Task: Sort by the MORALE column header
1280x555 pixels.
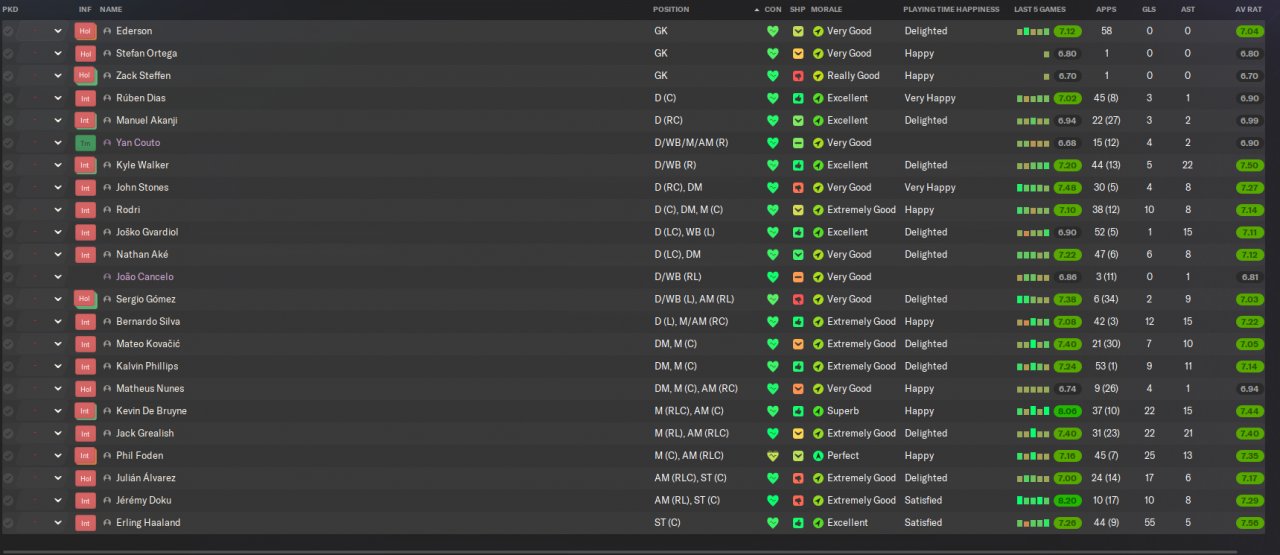Action: (826, 9)
